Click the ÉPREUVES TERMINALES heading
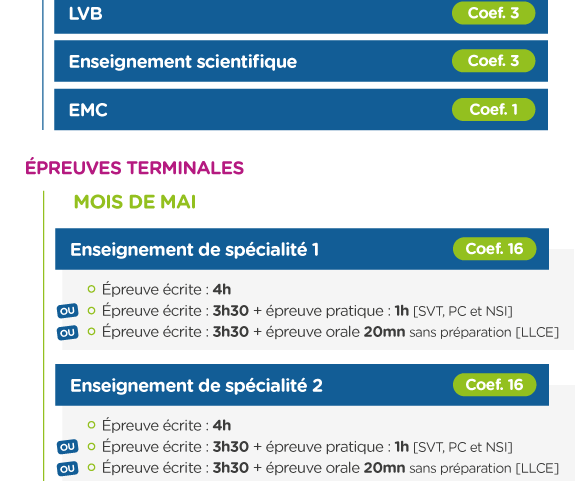 click(135, 168)
